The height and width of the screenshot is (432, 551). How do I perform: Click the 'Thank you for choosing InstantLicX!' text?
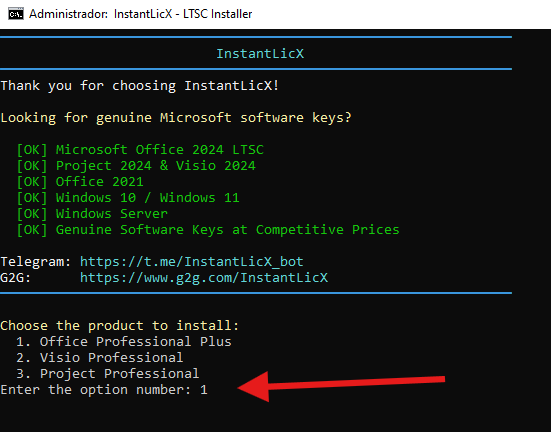click(x=140, y=86)
